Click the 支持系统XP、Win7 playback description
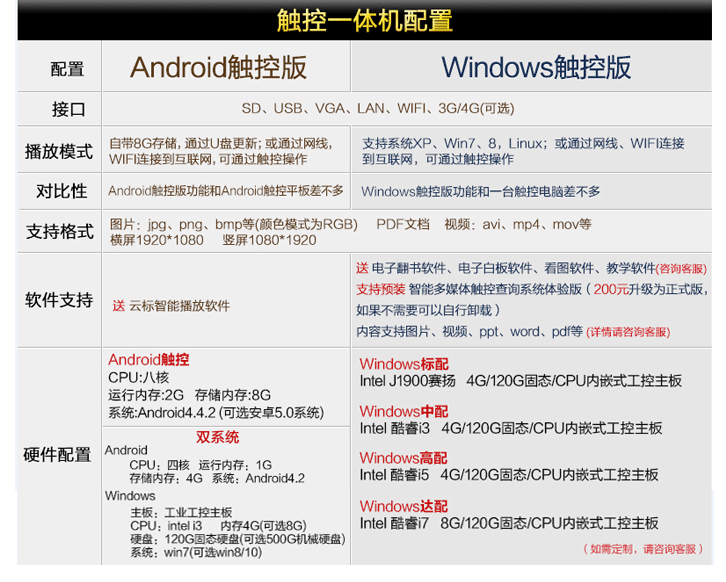Image resolution: width=726 pixels, height=582 pixels. (523, 151)
